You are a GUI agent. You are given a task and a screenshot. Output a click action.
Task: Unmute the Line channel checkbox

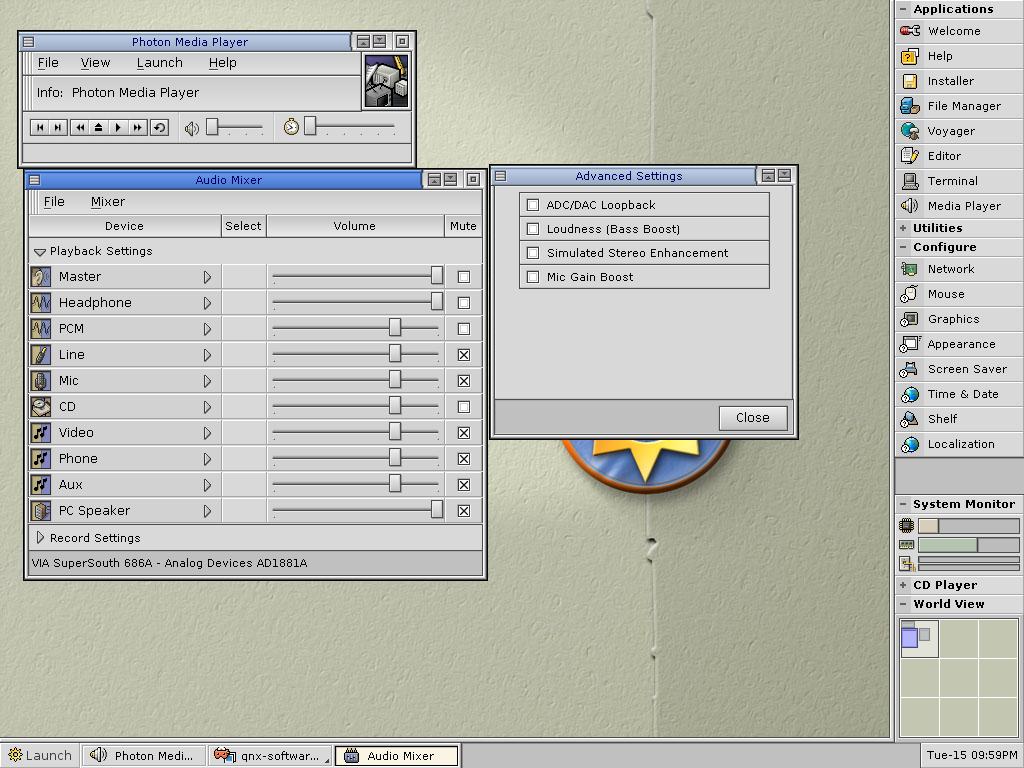tap(463, 355)
